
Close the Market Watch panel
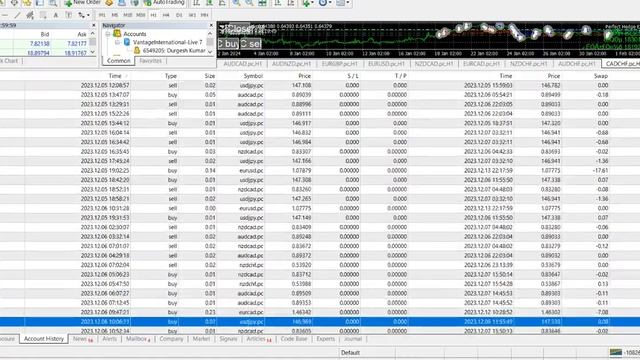(93, 25)
